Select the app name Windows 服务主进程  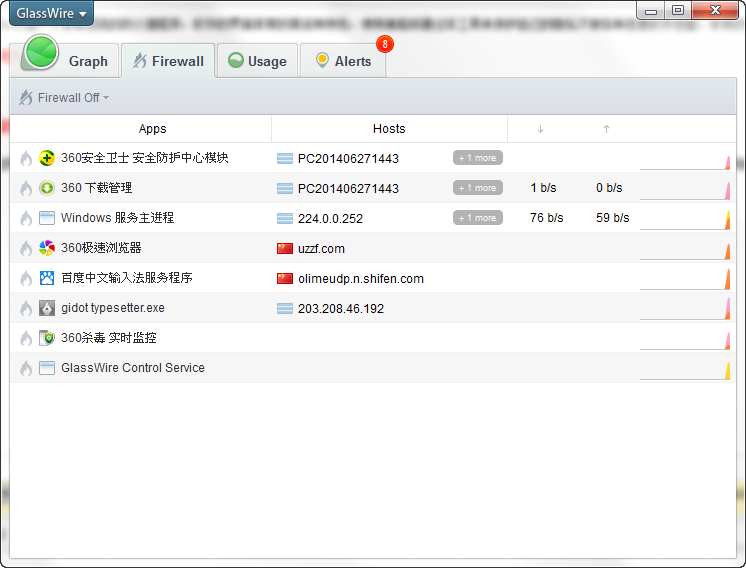click(x=118, y=218)
